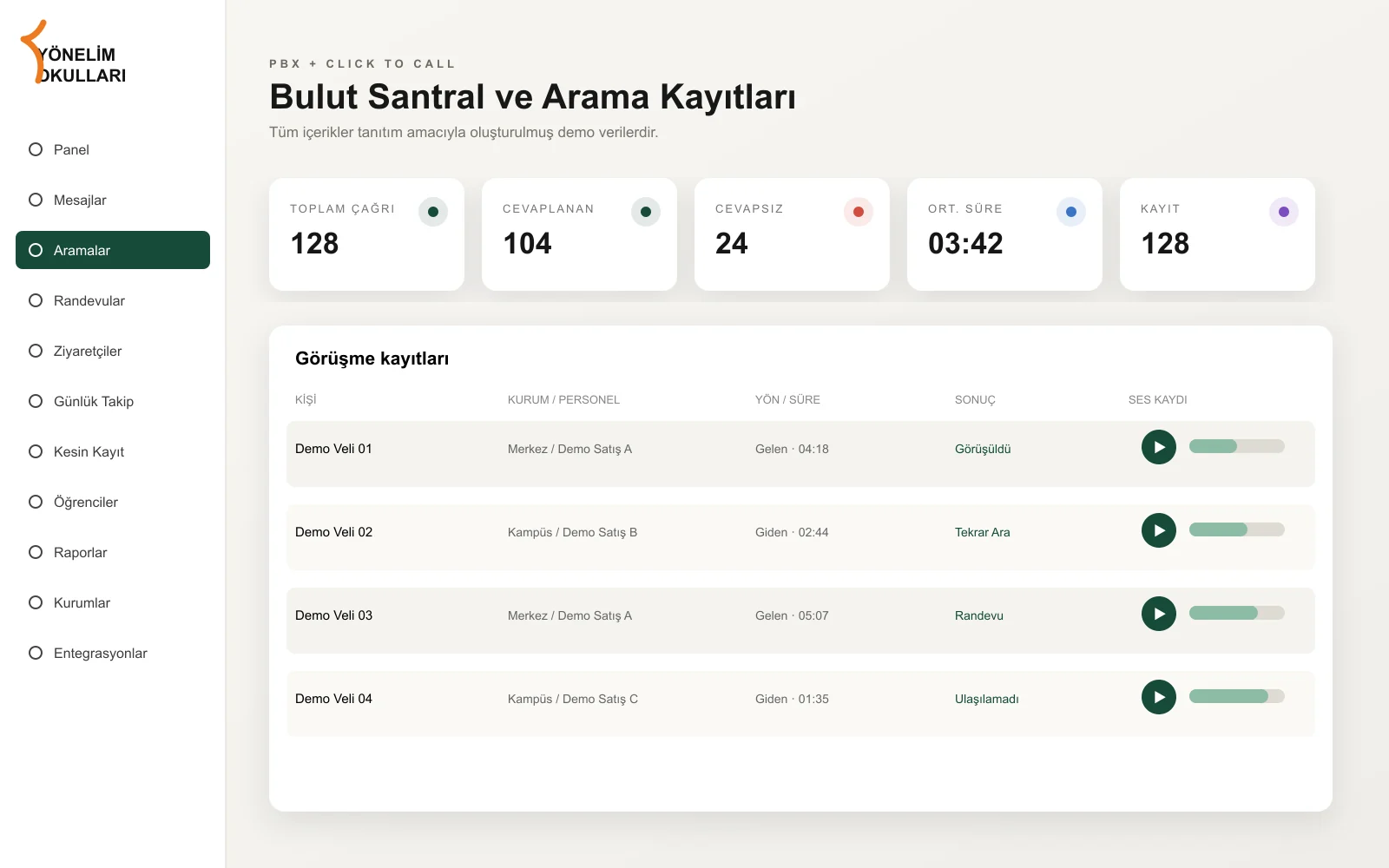The image size is (1389, 868).
Task: Click the Ses Kaydı column header
Action: coord(1157,399)
